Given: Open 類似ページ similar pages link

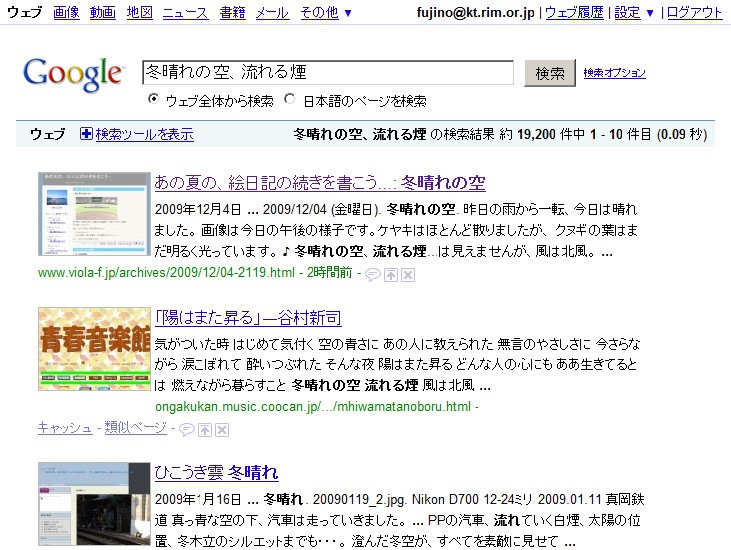Looking at the screenshot, I should 135,427.
